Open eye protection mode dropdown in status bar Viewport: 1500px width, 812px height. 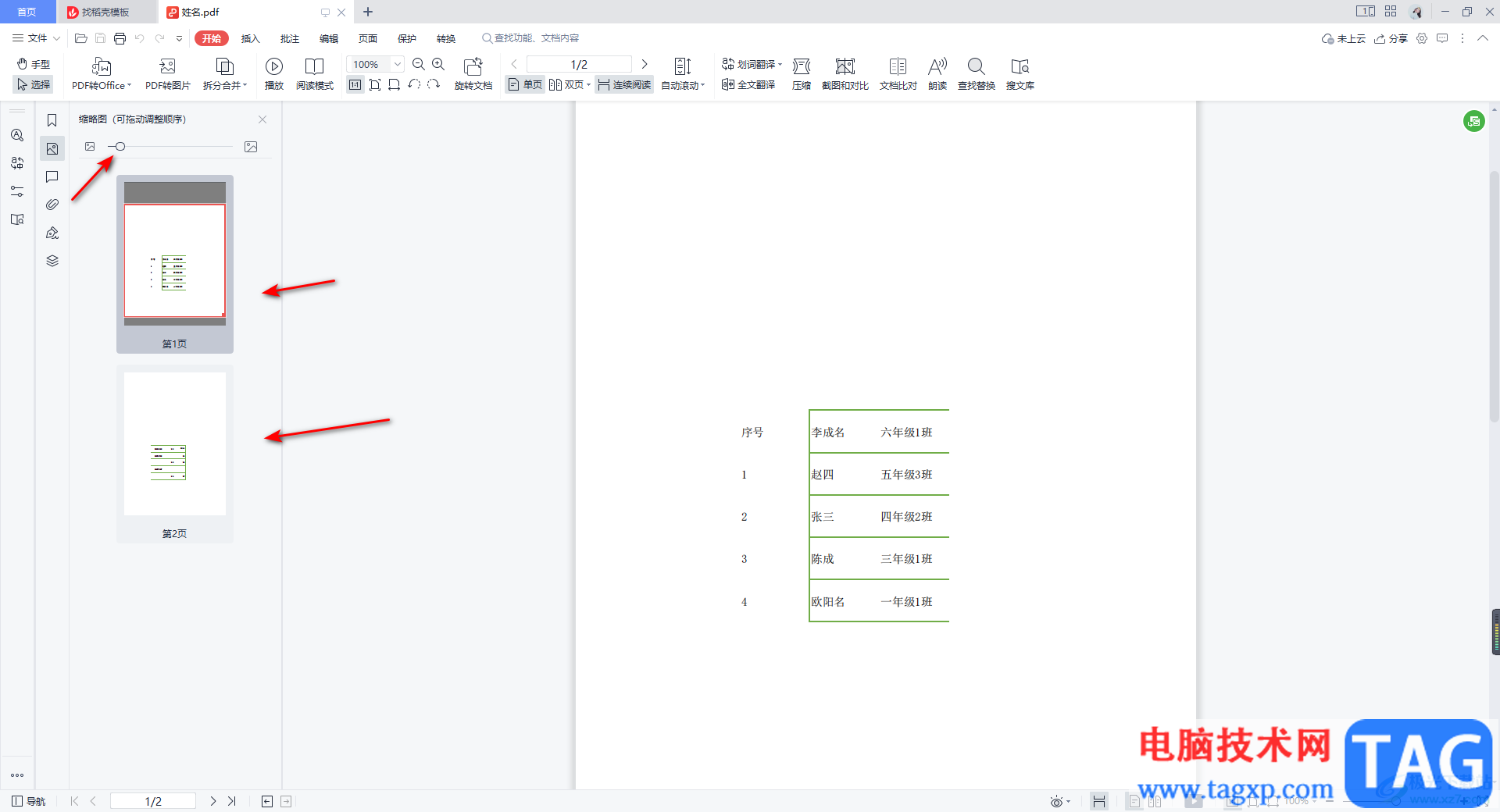click(x=1060, y=801)
